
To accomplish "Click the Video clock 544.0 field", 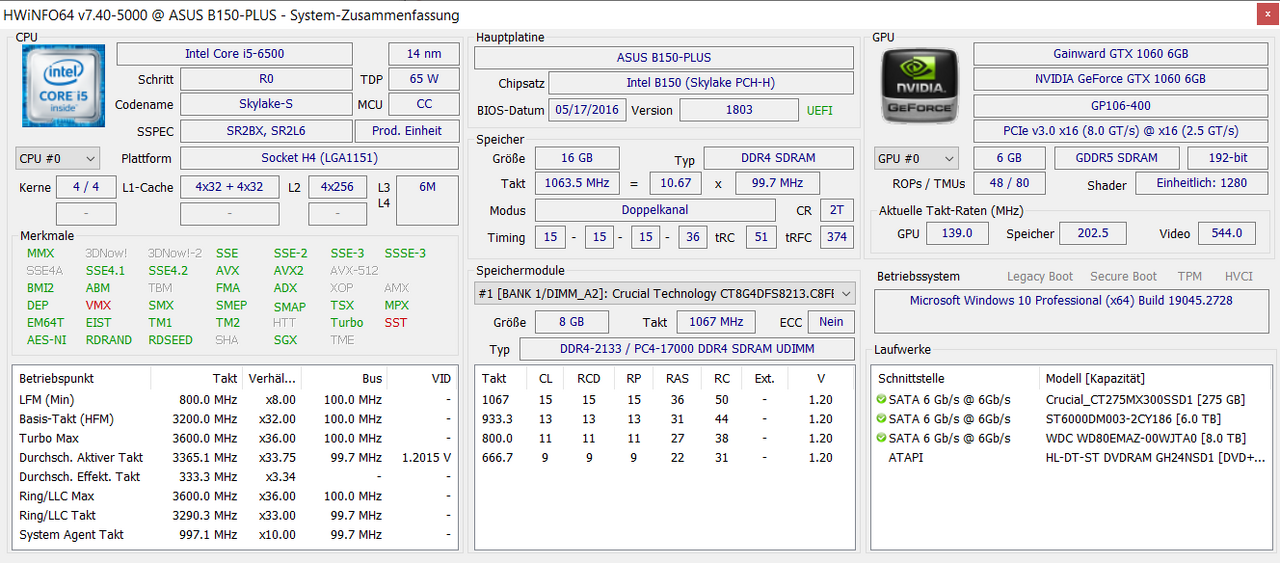I will click(x=1227, y=233).
